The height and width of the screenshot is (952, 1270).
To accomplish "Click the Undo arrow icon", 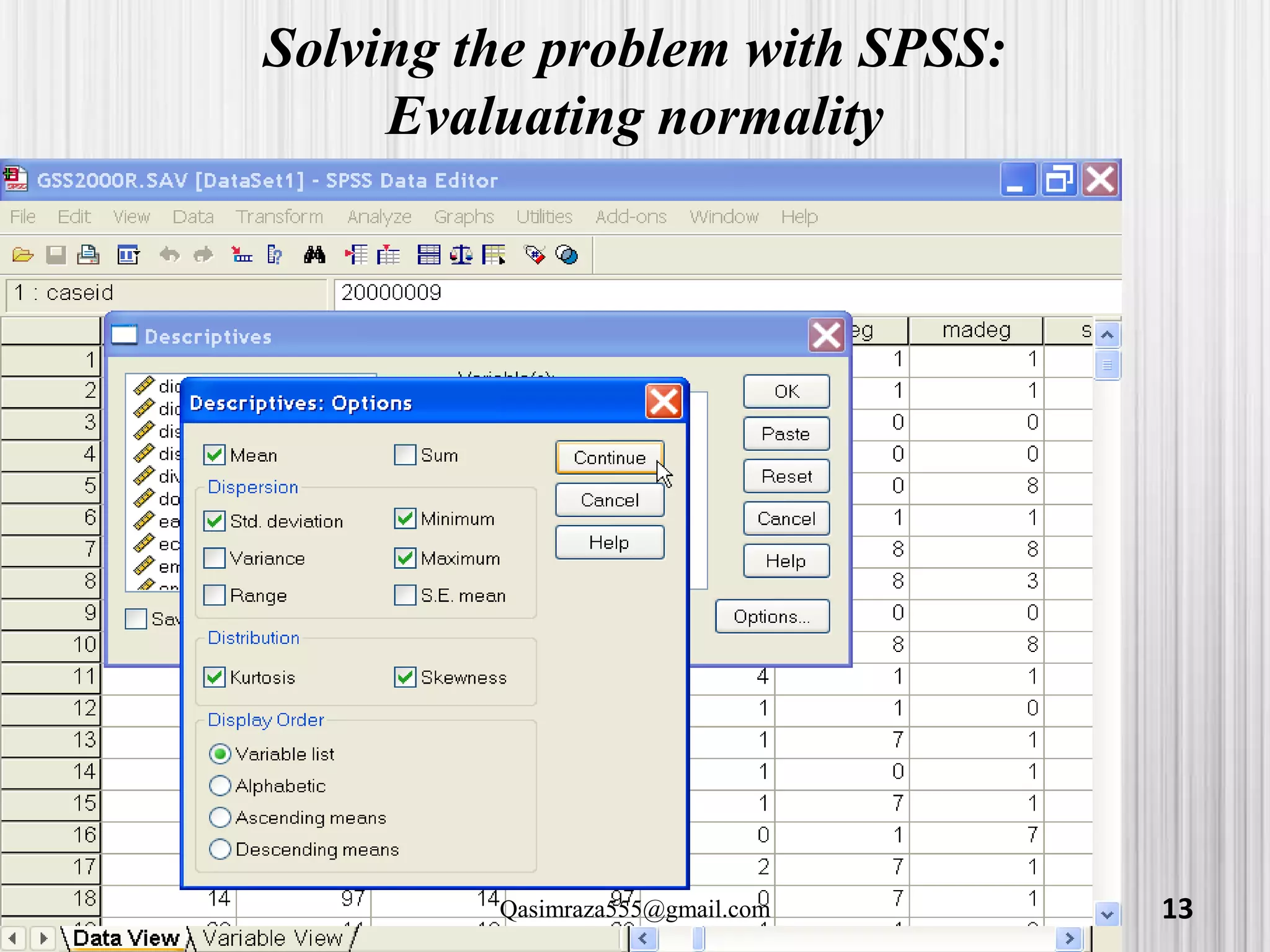I will pos(169,255).
